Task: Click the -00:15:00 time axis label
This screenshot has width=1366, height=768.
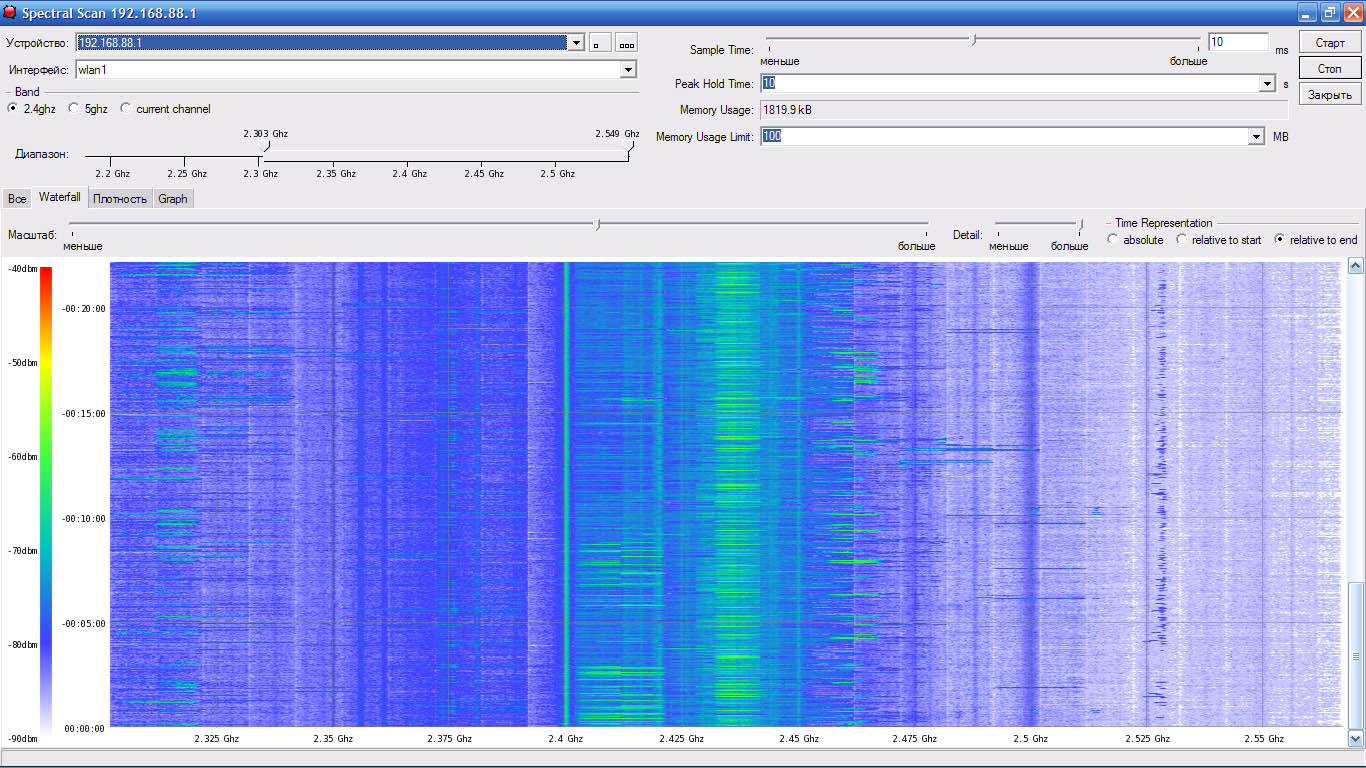Action: [84, 413]
